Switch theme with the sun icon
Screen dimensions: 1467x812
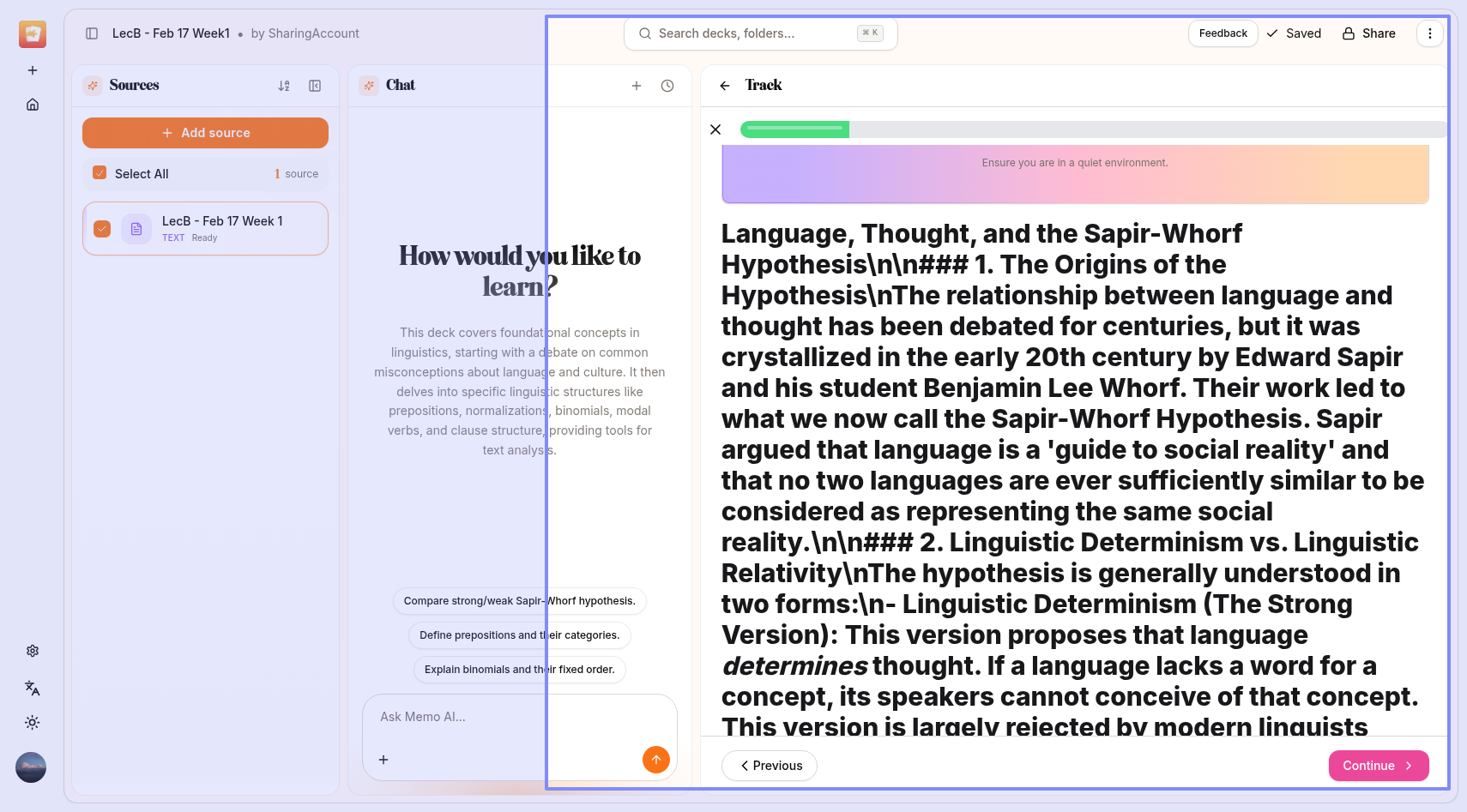(33, 723)
